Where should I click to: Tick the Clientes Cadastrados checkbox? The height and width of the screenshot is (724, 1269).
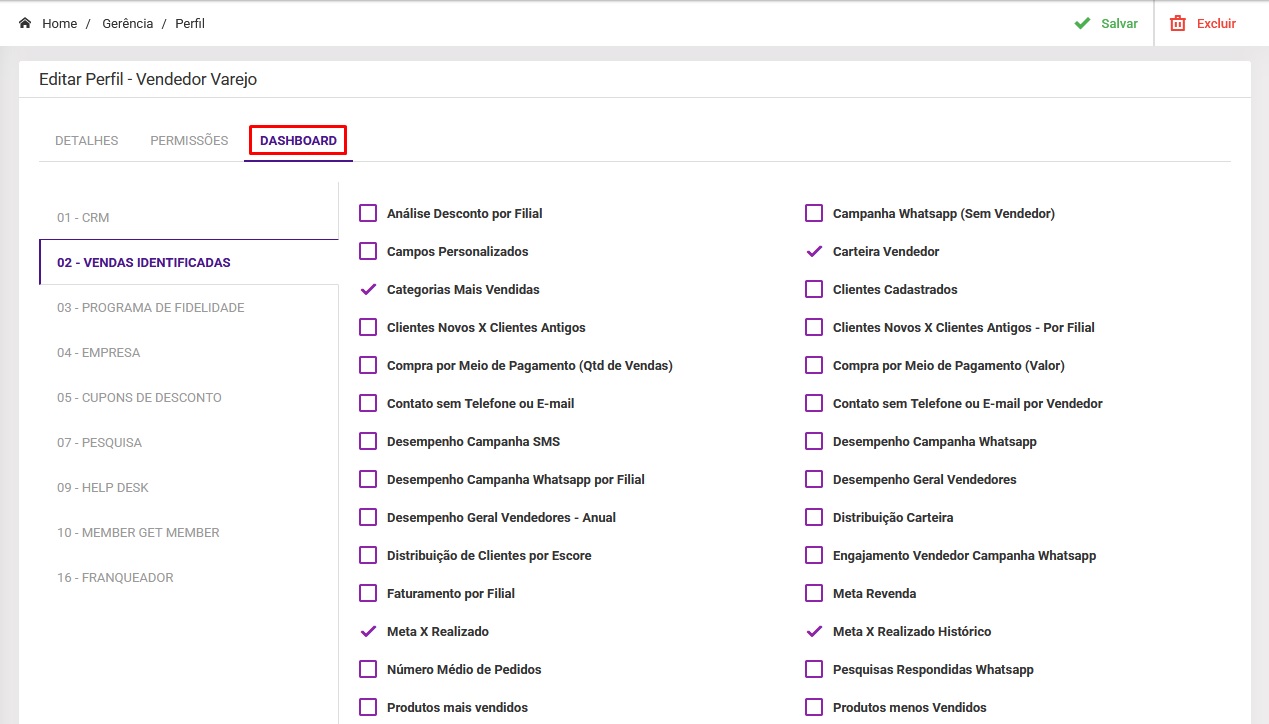click(814, 290)
